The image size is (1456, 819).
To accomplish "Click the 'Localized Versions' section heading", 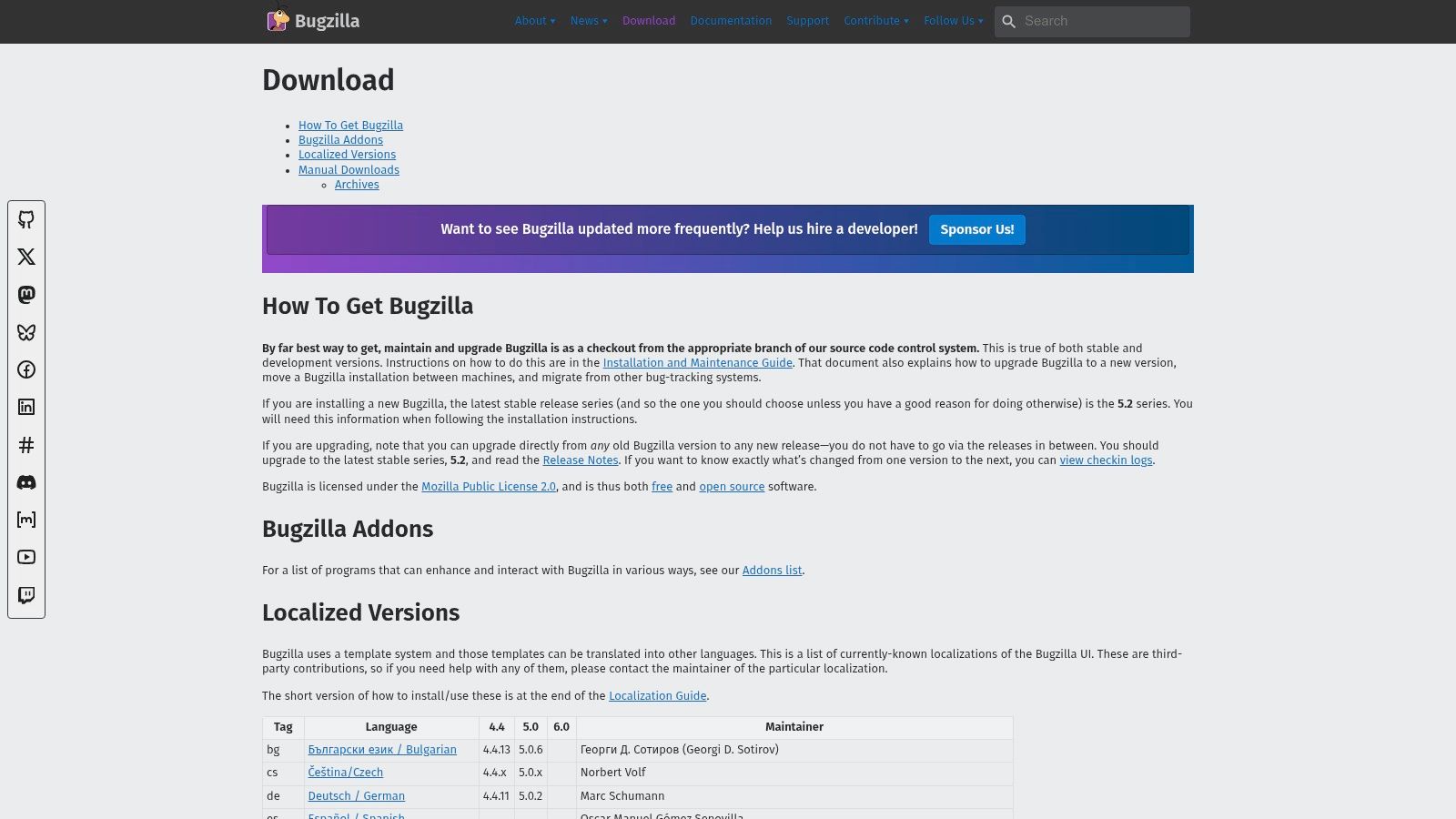I will click(360, 612).
